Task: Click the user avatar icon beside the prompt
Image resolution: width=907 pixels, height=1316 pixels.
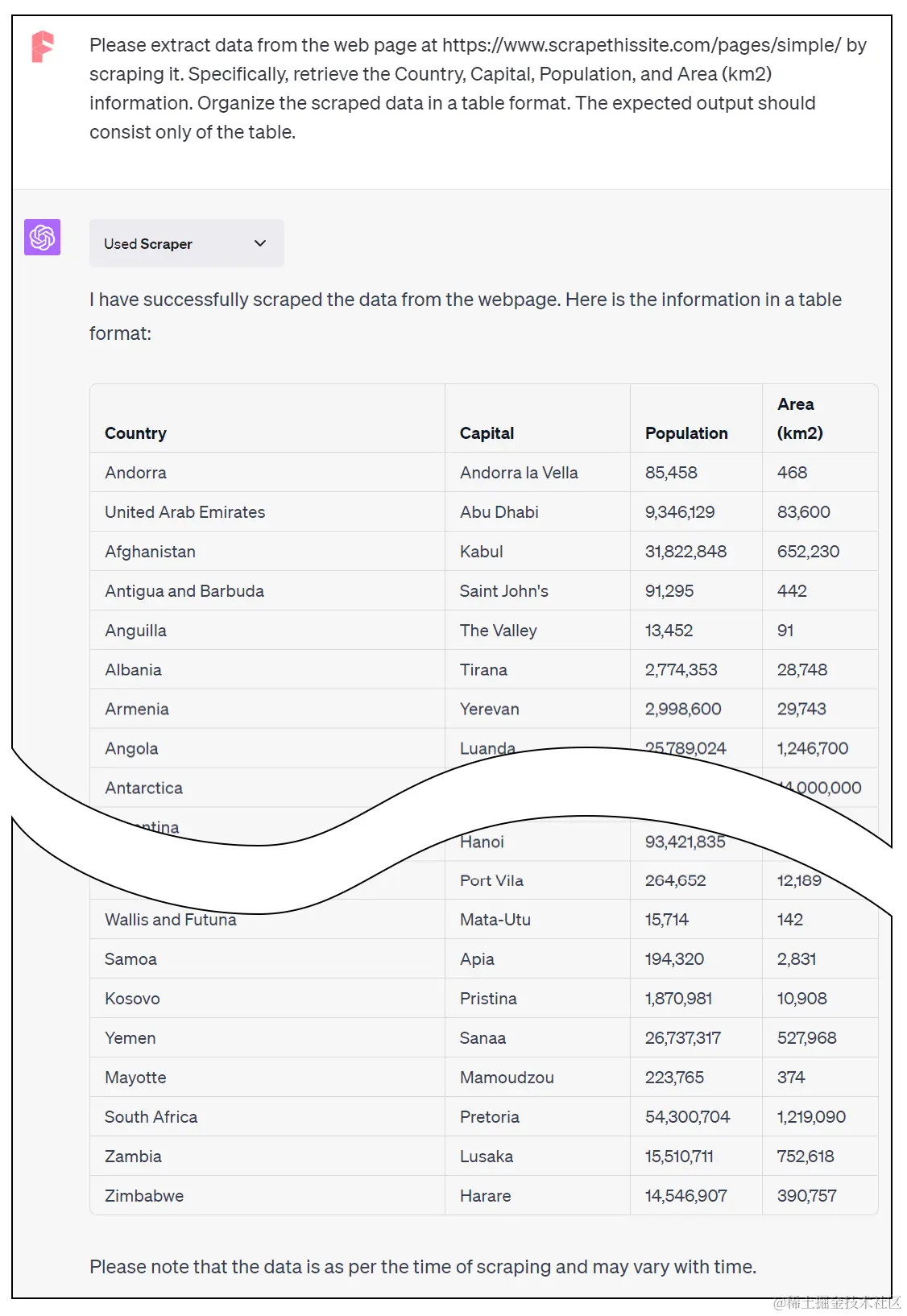Action: coord(43,46)
